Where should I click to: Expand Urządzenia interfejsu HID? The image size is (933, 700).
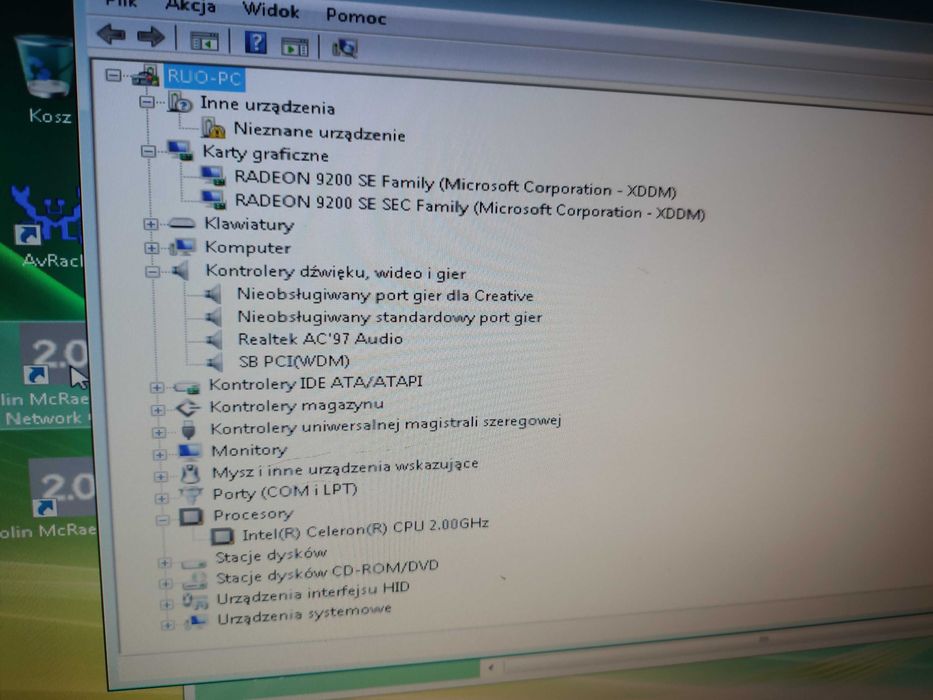click(167, 605)
